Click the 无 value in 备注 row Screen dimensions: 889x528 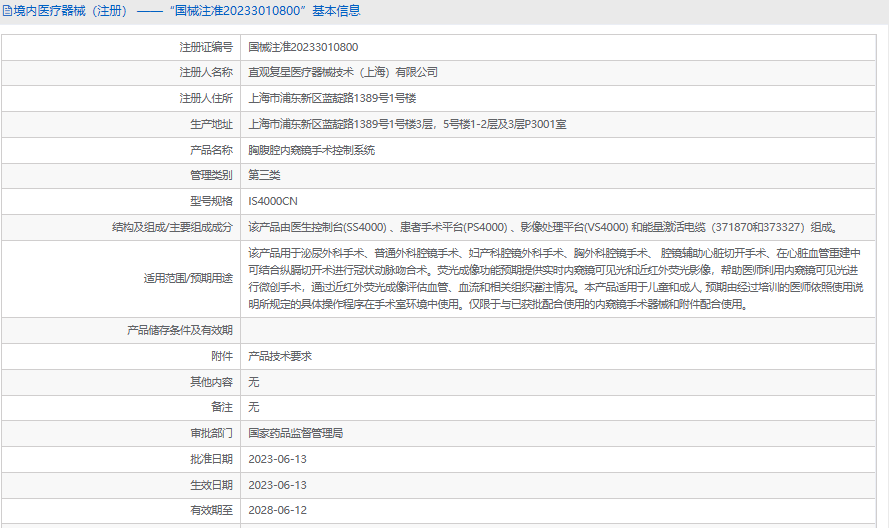tap(253, 407)
